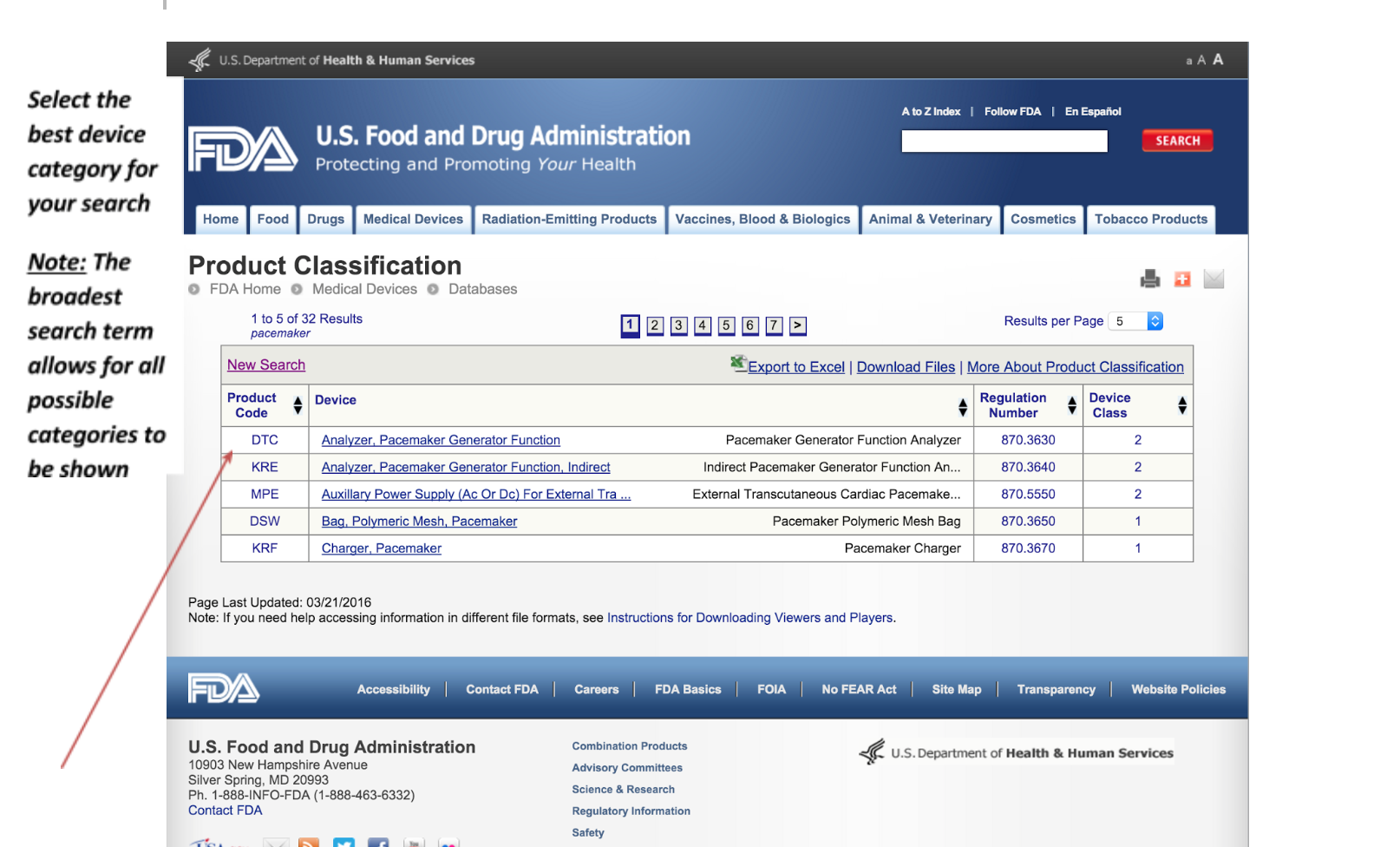This screenshot has width=1400, height=847.
Task: Click Site Map footer link
Action: click(x=957, y=690)
